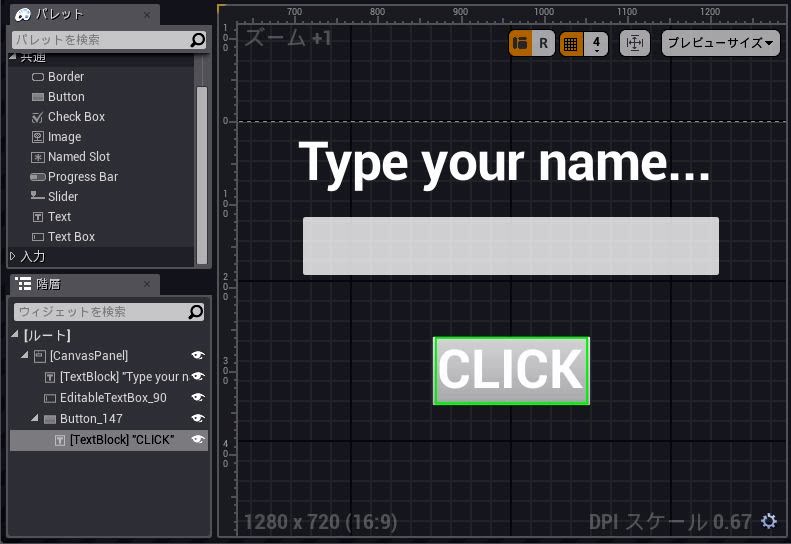Click the R localization preview button
Viewport: 791px width, 544px height.
[543, 44]
